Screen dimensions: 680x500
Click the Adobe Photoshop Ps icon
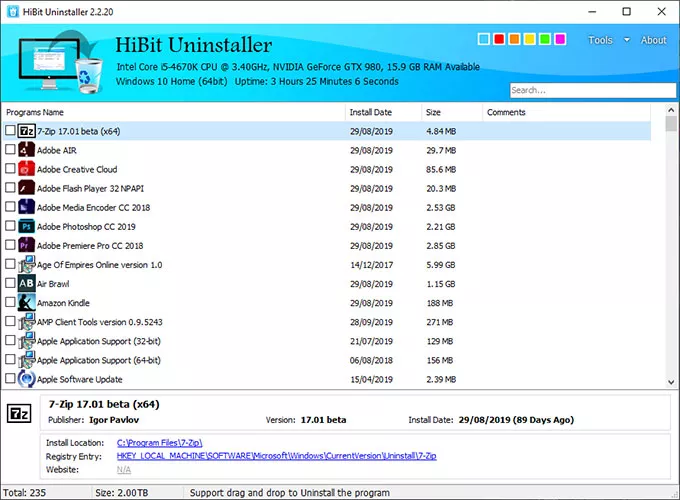(26, 226)
